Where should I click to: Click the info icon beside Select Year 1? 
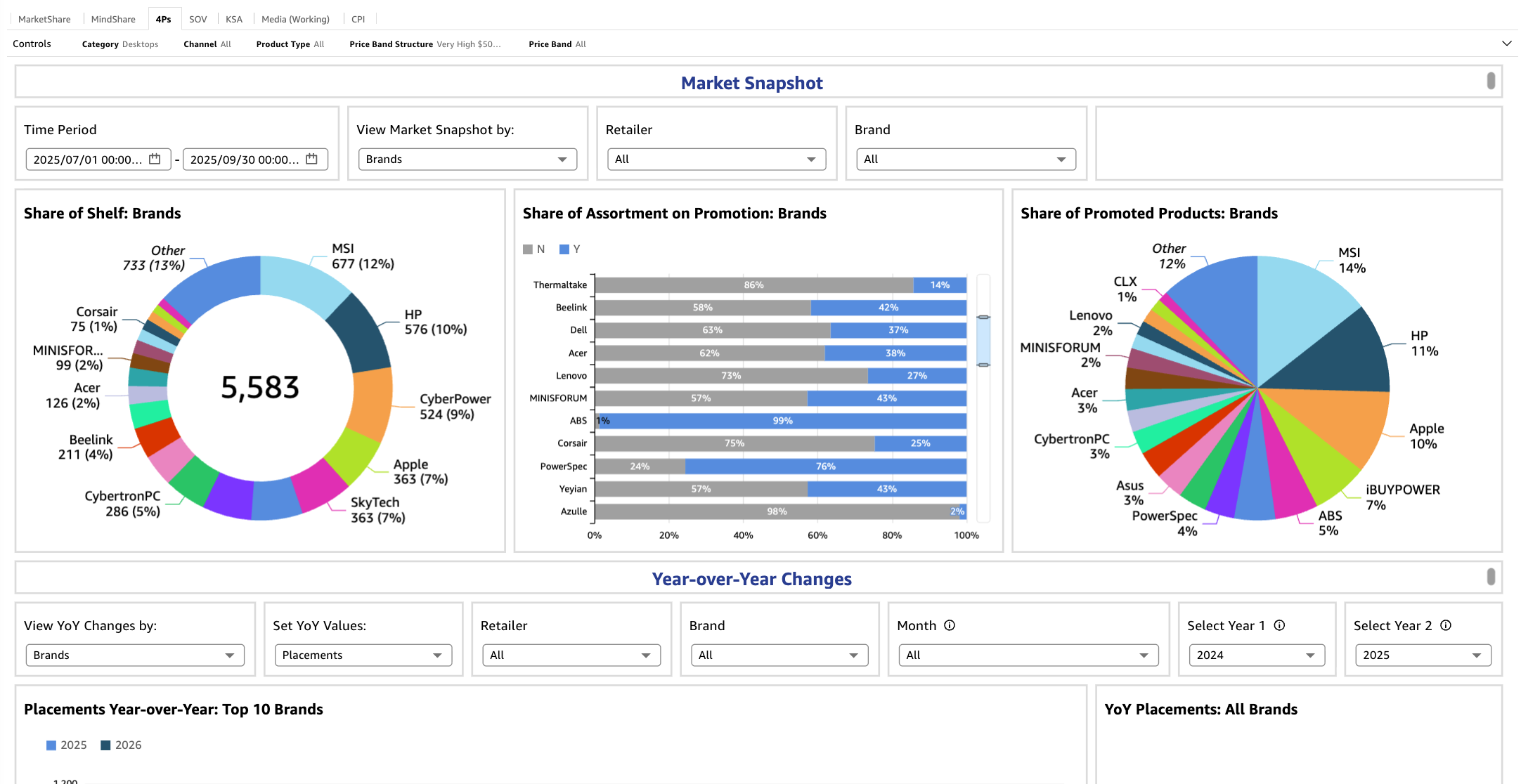click(x=1279, y=625)
